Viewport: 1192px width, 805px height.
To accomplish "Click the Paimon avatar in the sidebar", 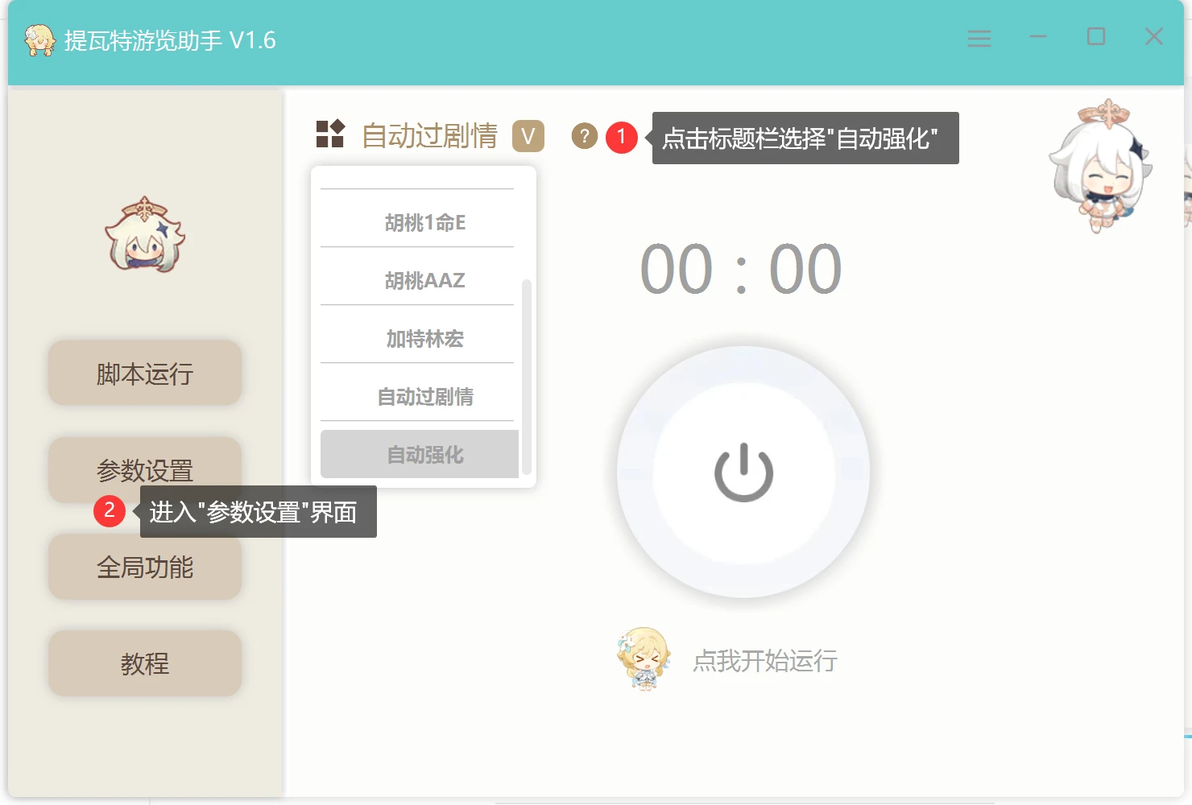I will tap(144, 235).
